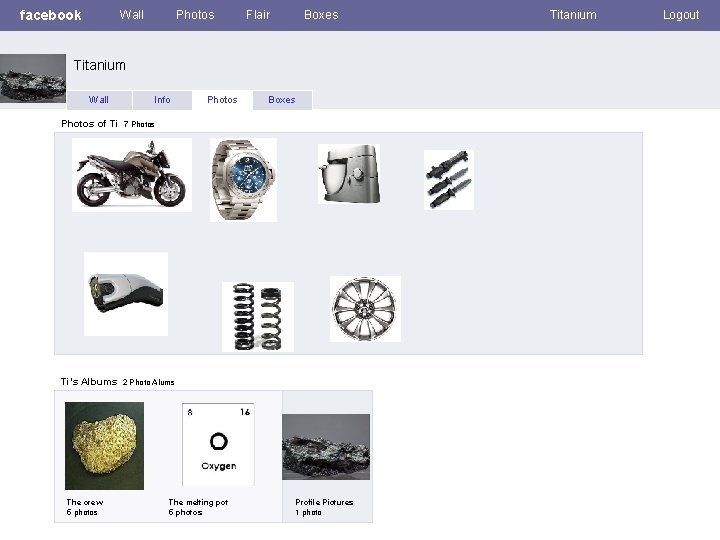Click the Ti's Albums heading
720x540 pixels.
[x=89, y=382]
